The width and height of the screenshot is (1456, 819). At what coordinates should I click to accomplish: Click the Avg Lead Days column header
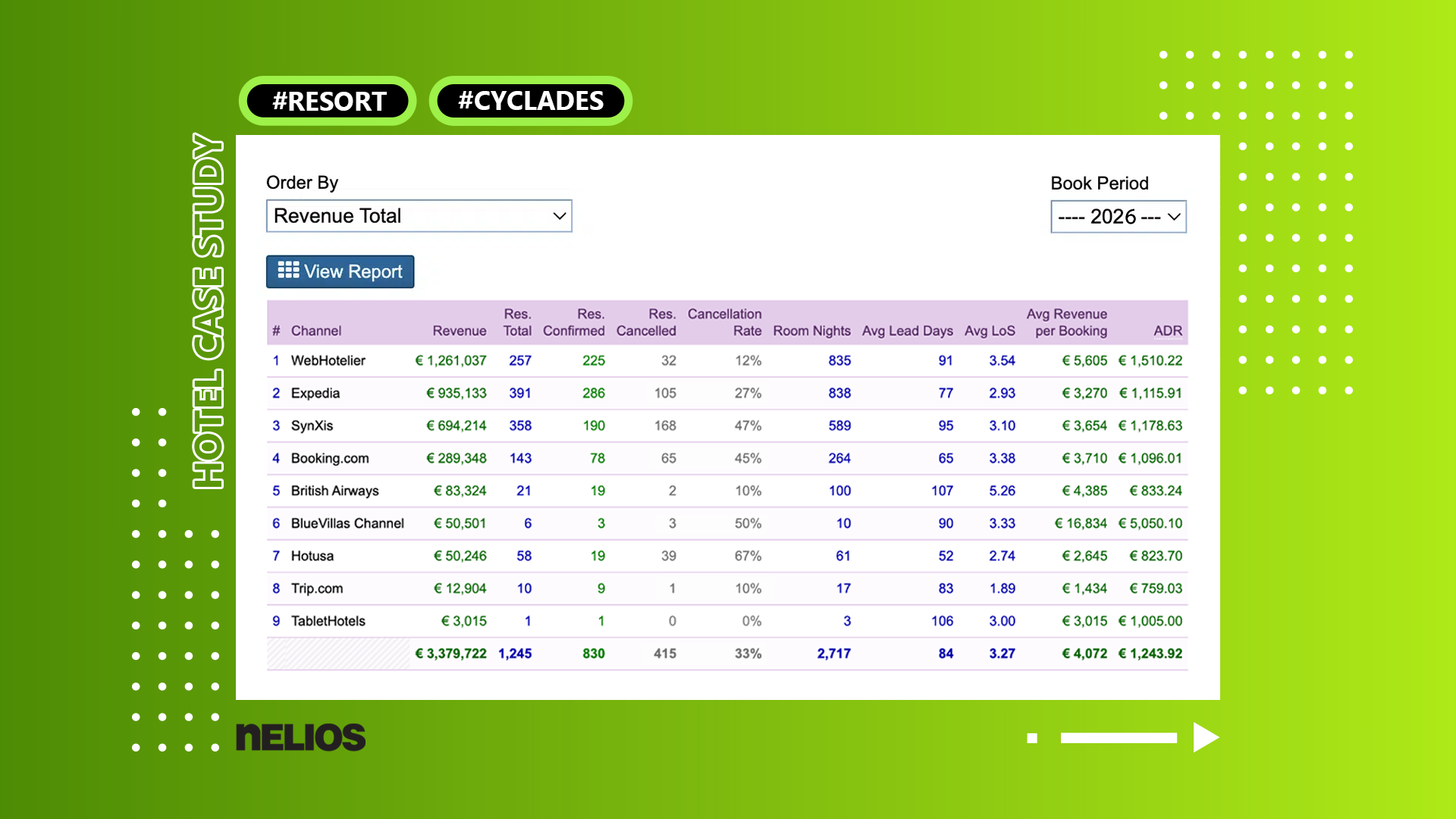(x=908, y=331)
